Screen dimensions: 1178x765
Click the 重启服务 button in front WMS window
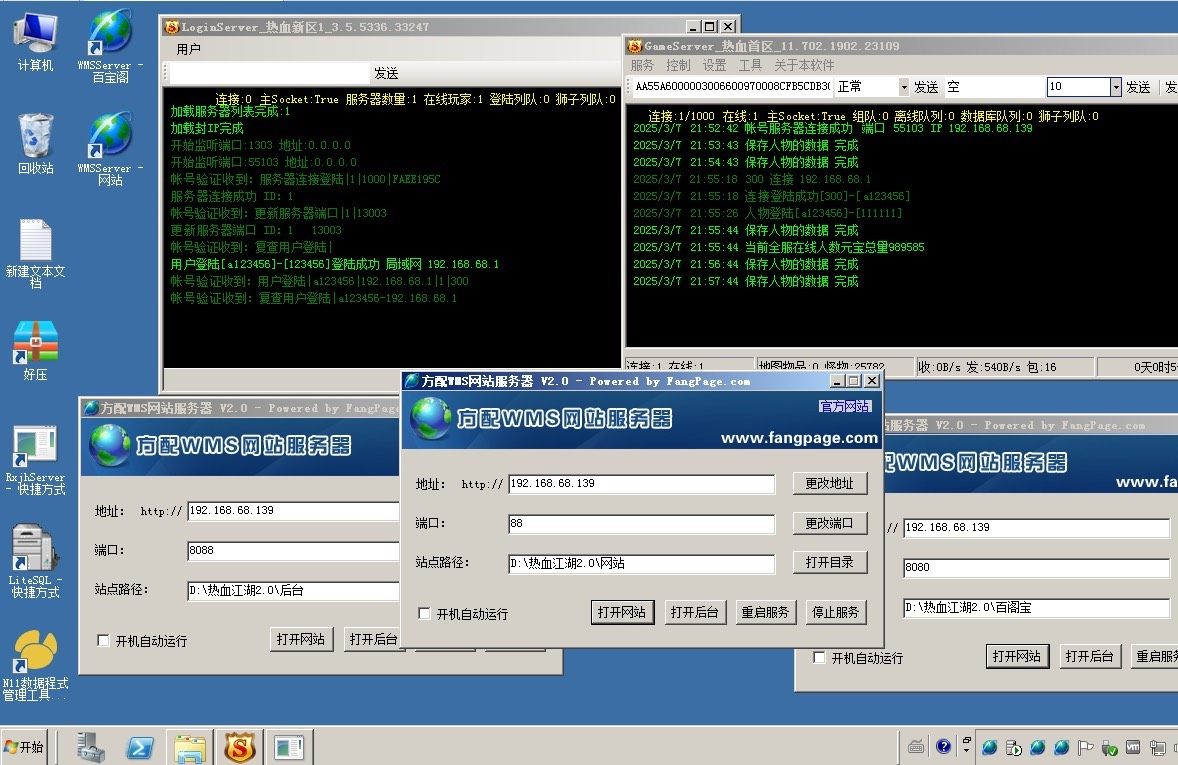[x=765, y=612]
